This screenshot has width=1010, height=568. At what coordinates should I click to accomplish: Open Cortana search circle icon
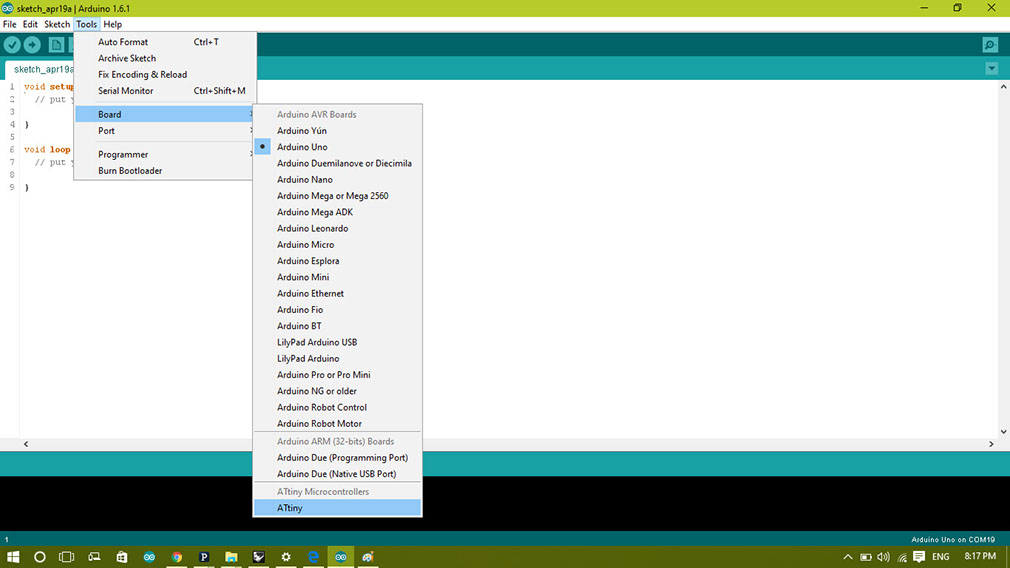click(x=40, y=557)
